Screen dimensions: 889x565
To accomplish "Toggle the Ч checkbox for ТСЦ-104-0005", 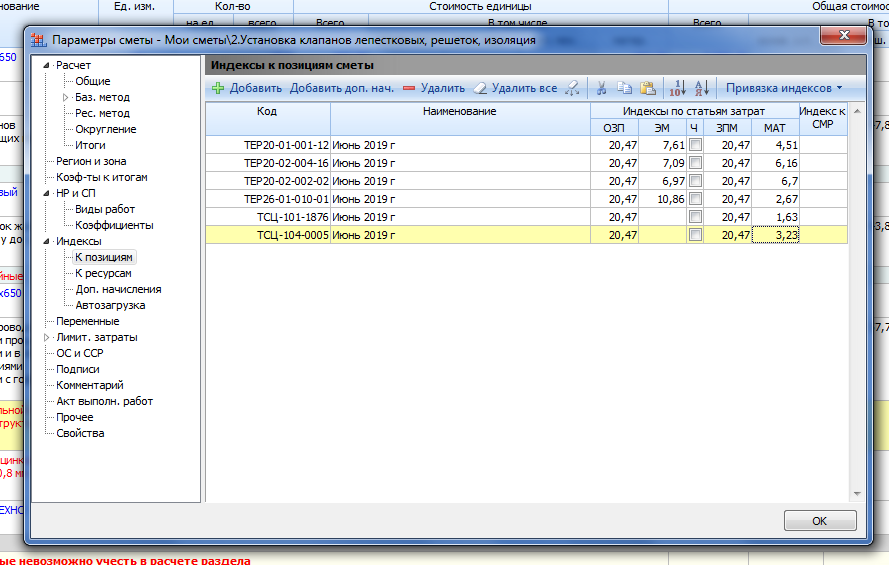I will (695, 235).
